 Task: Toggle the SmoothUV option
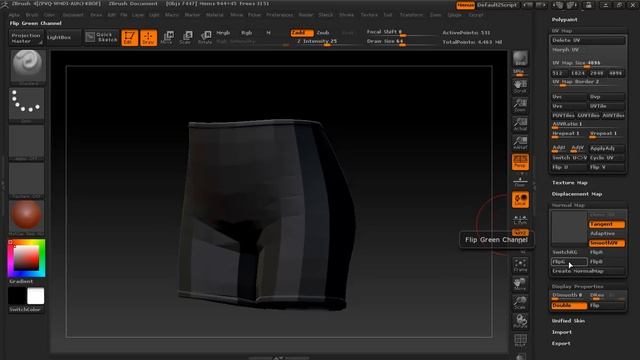[607, 243]
